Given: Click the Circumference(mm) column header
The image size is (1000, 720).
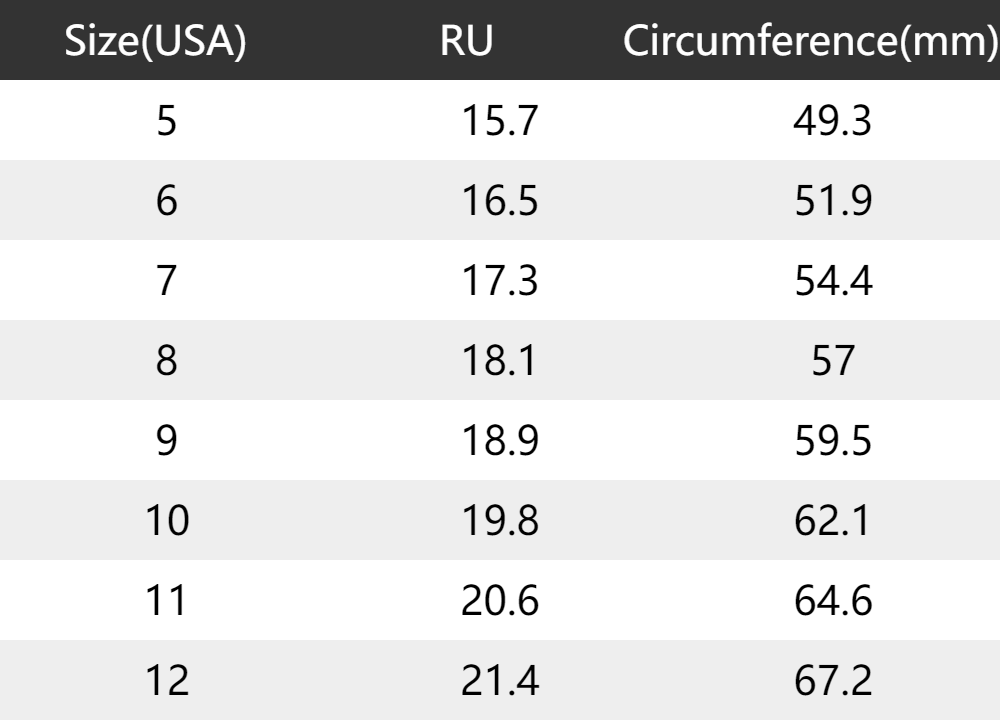Looking at the screenshot, I should [x=811, y=41].
